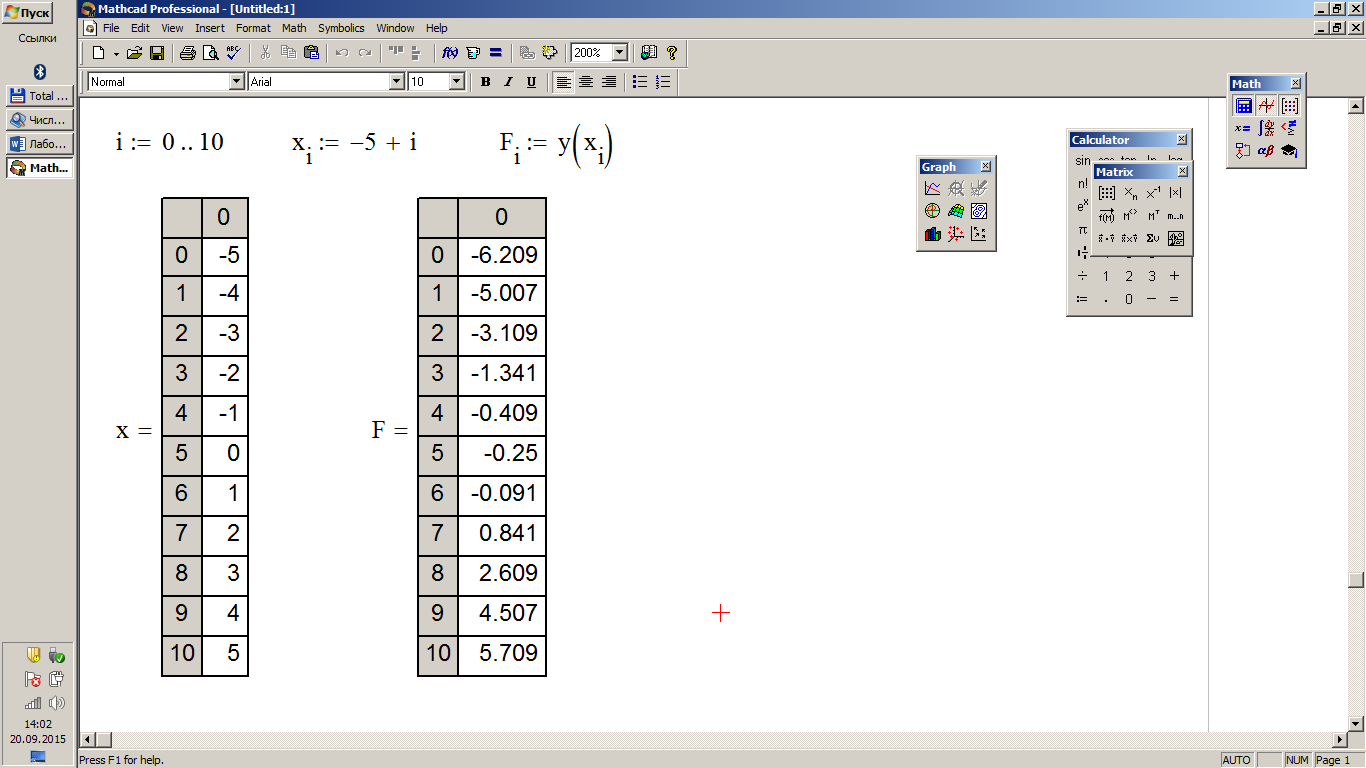Click the Matrix Transpose Mᵀ icon
The width and height of the screenshot is (1366, 768).
pos(1153,216)
